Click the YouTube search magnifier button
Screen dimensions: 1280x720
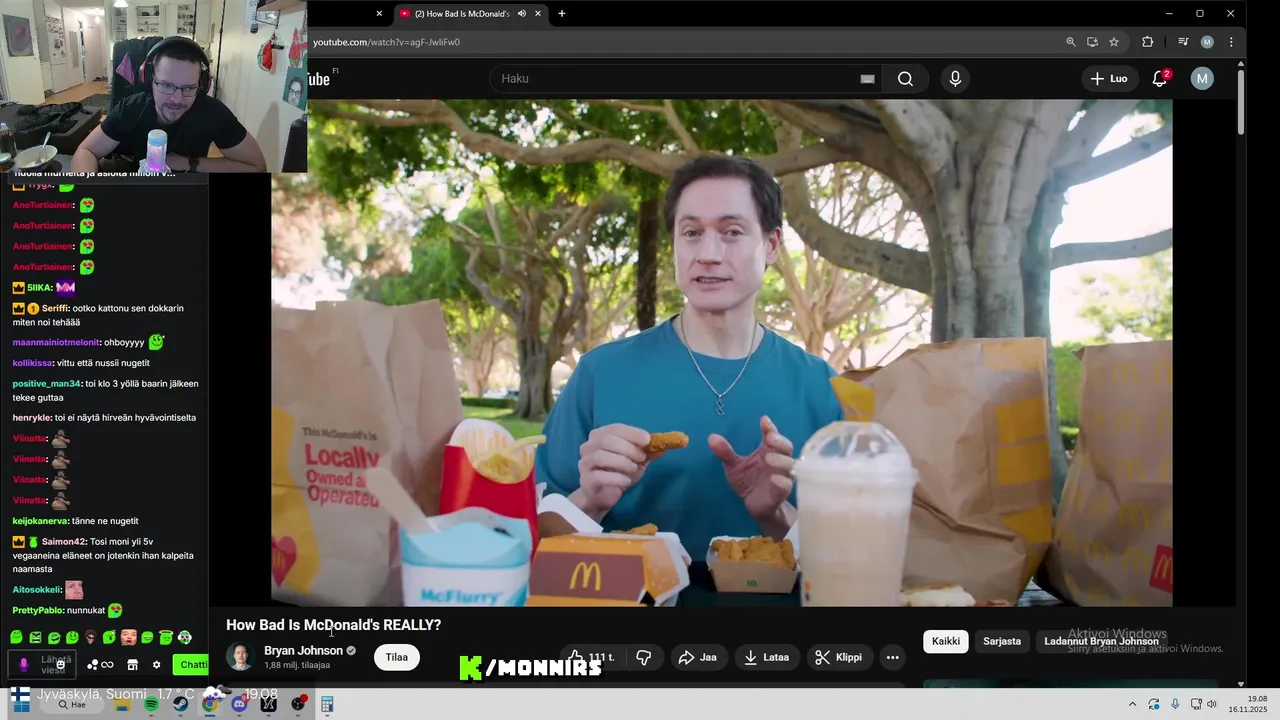click(x=905, y=79)
